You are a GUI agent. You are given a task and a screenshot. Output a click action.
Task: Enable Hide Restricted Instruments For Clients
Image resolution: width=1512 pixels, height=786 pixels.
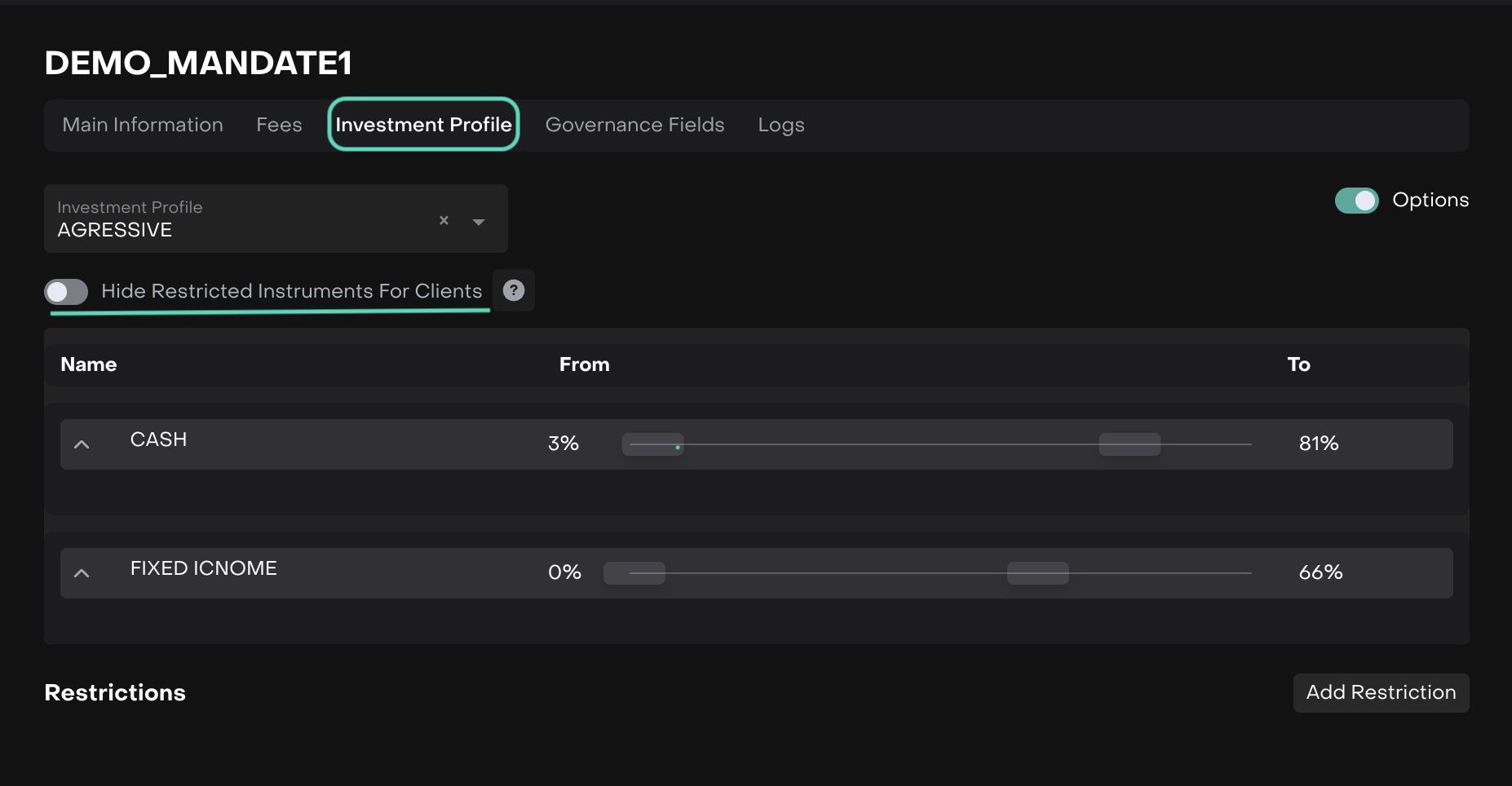[66, 292]
